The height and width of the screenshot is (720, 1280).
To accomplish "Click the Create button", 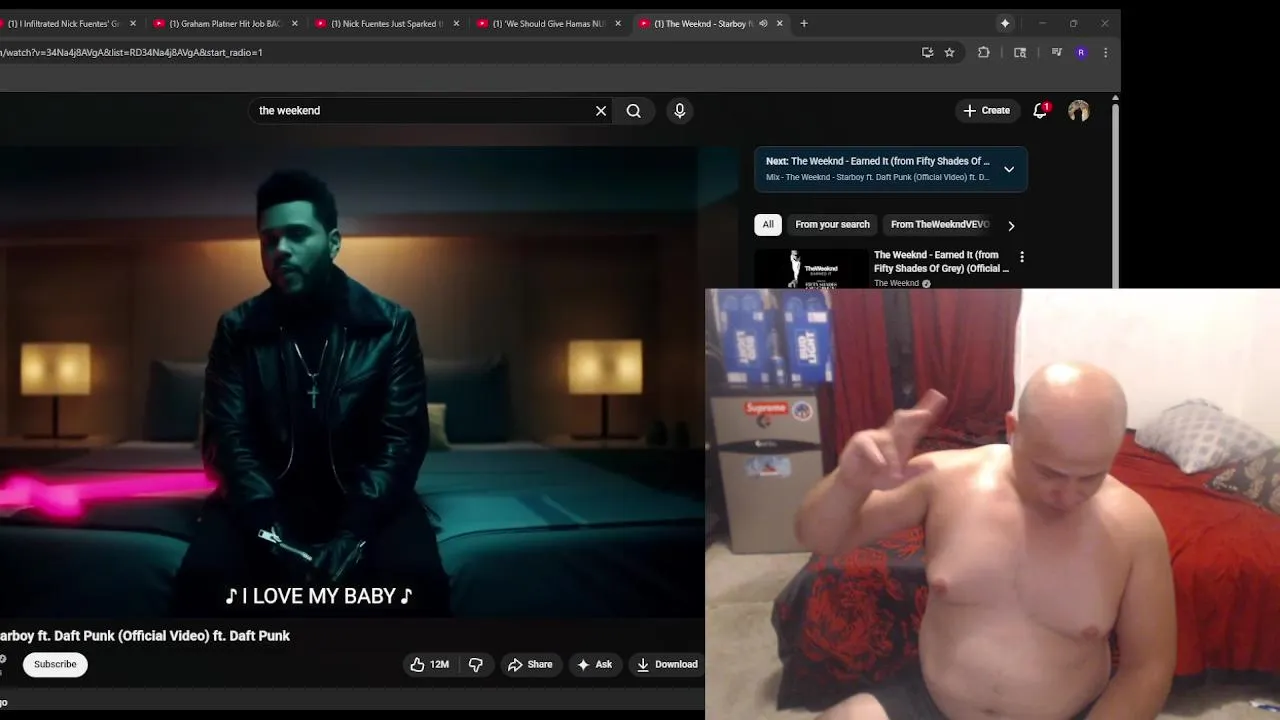I will [x=986, y=111].
